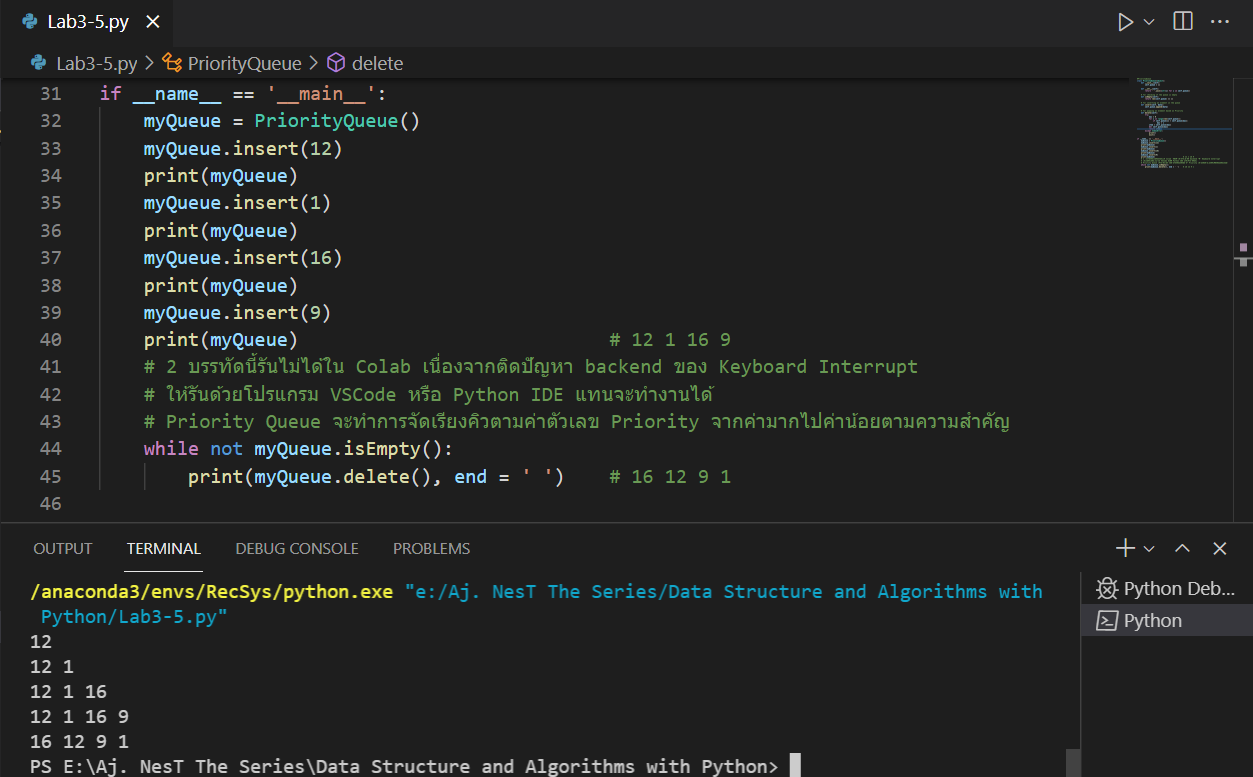Click the Lab3-5.py breadcrumb item
1253x777 pixels.
point(96,63)
